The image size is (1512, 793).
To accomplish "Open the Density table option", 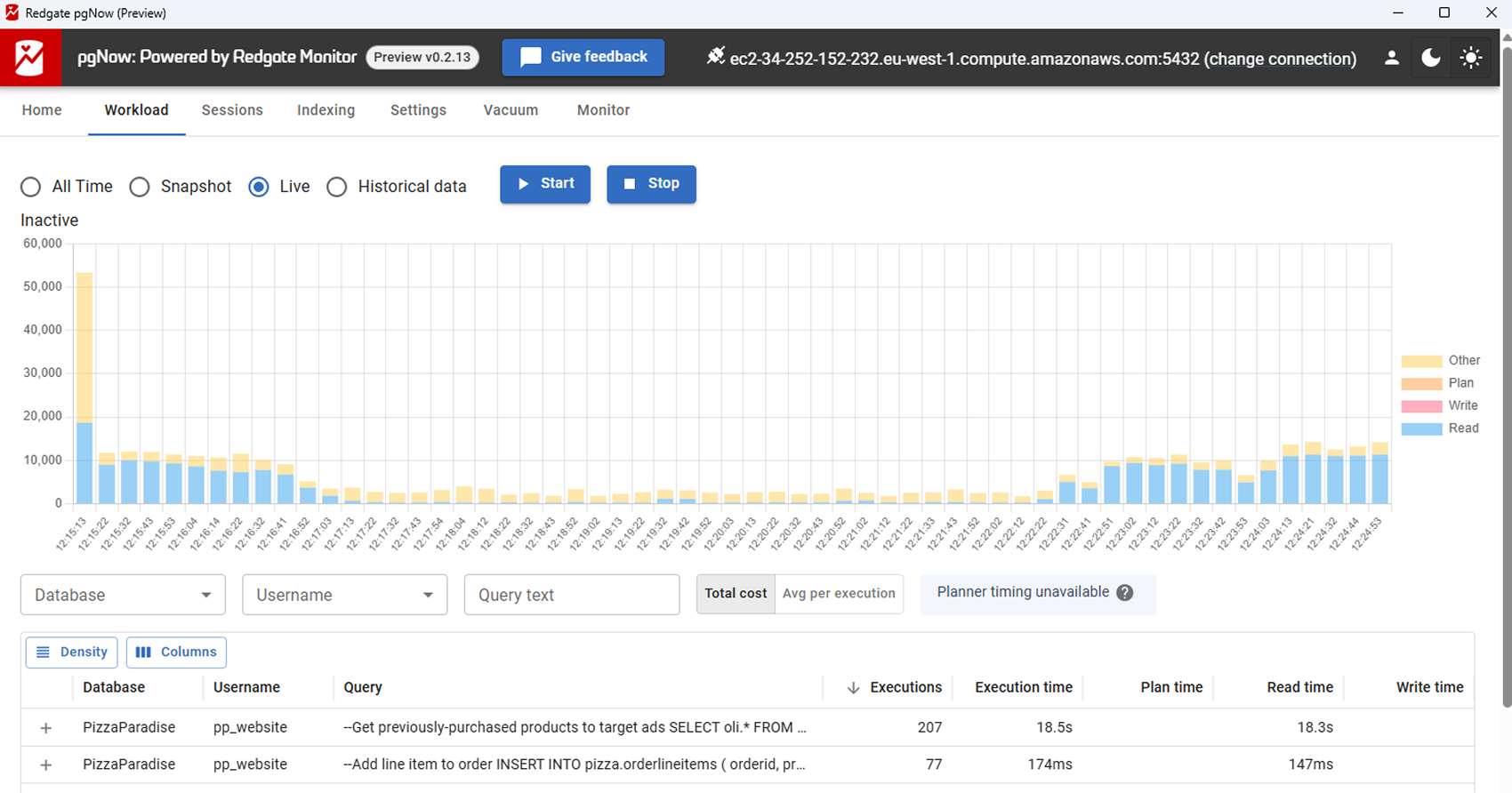I will click(72, 653).
